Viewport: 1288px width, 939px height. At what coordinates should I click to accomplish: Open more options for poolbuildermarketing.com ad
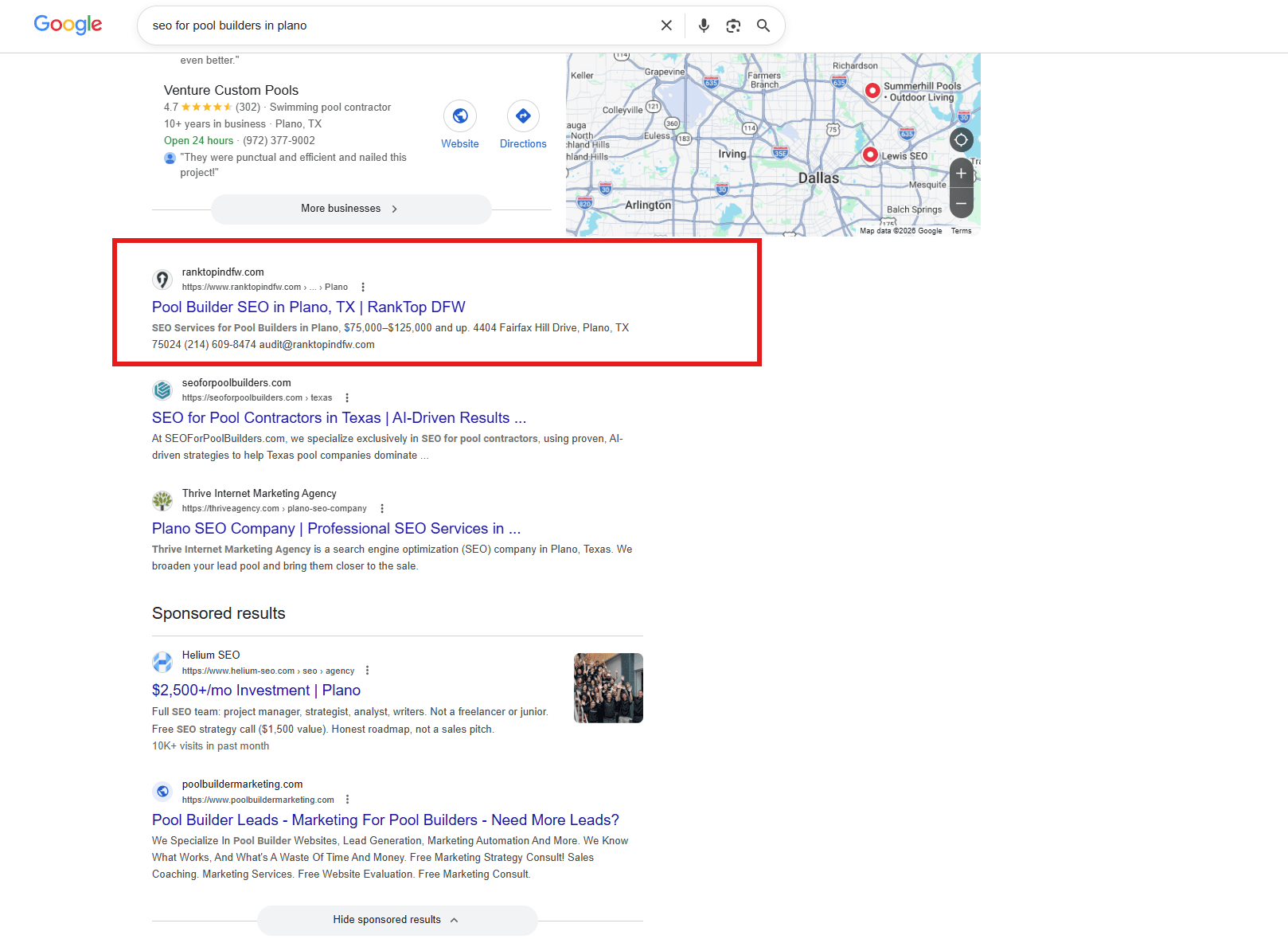tap(347, 800)
